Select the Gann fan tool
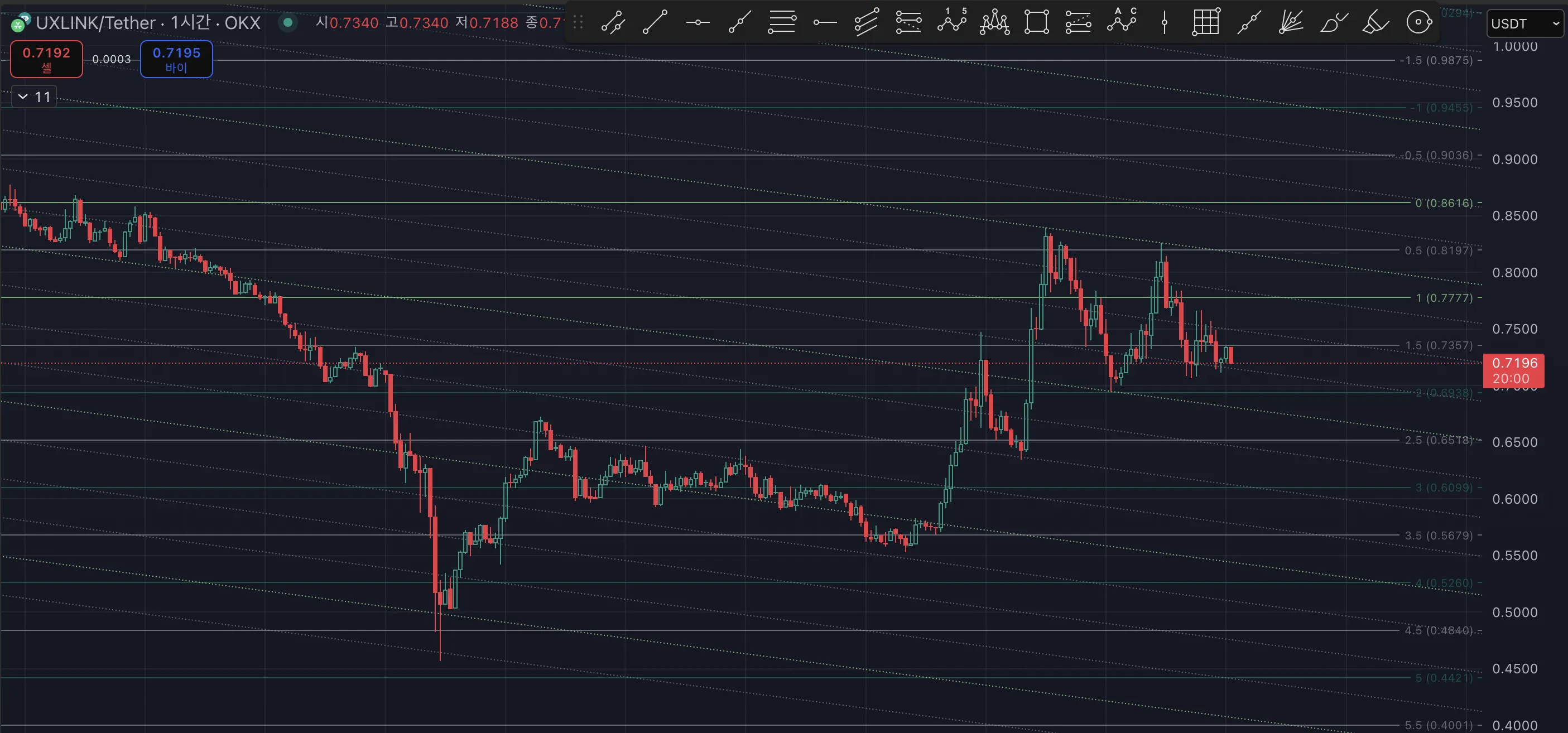 pyautogui.click(x=1291, y=22)
